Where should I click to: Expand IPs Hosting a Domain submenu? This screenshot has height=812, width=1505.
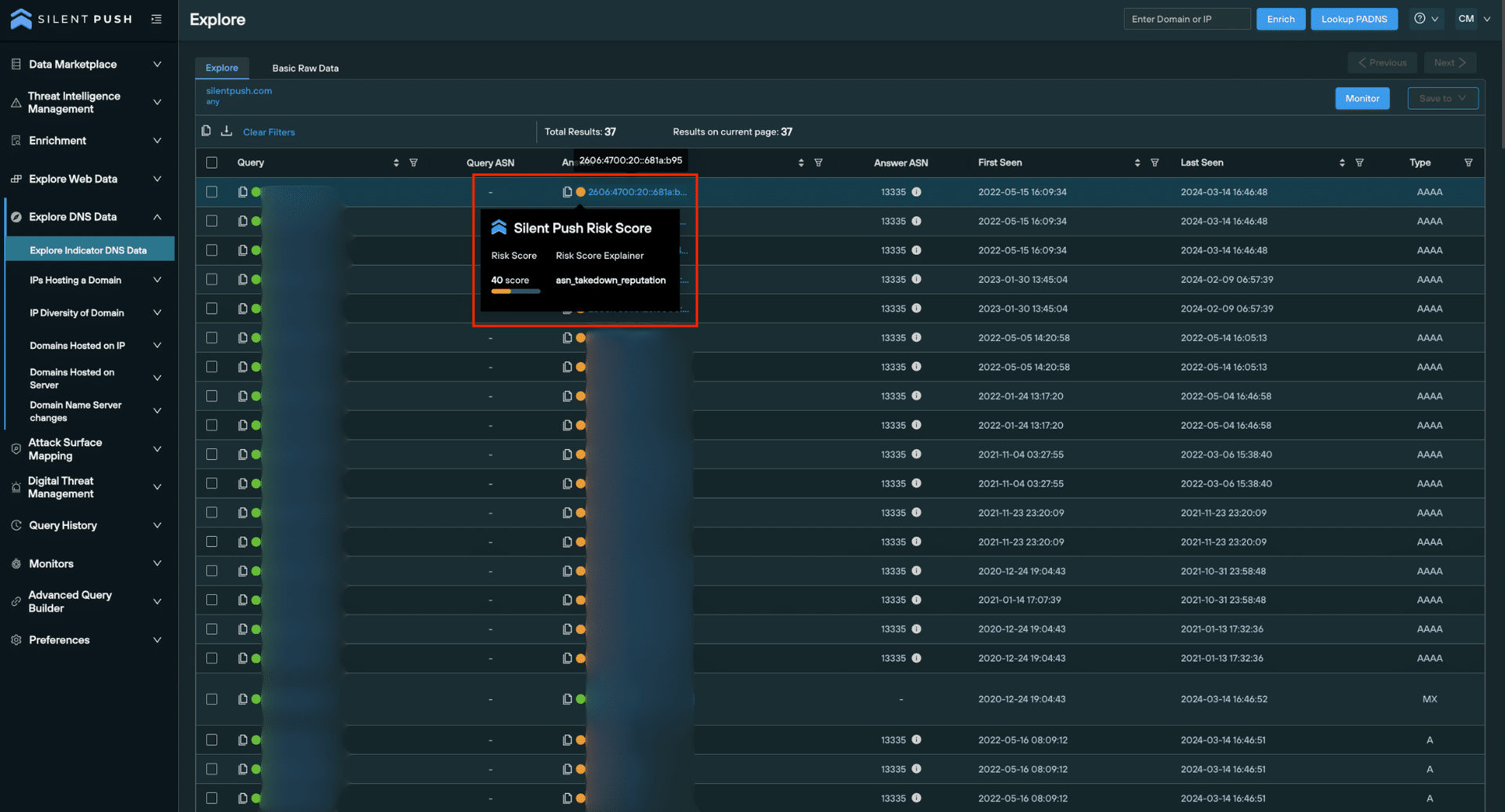click(157, 281)
